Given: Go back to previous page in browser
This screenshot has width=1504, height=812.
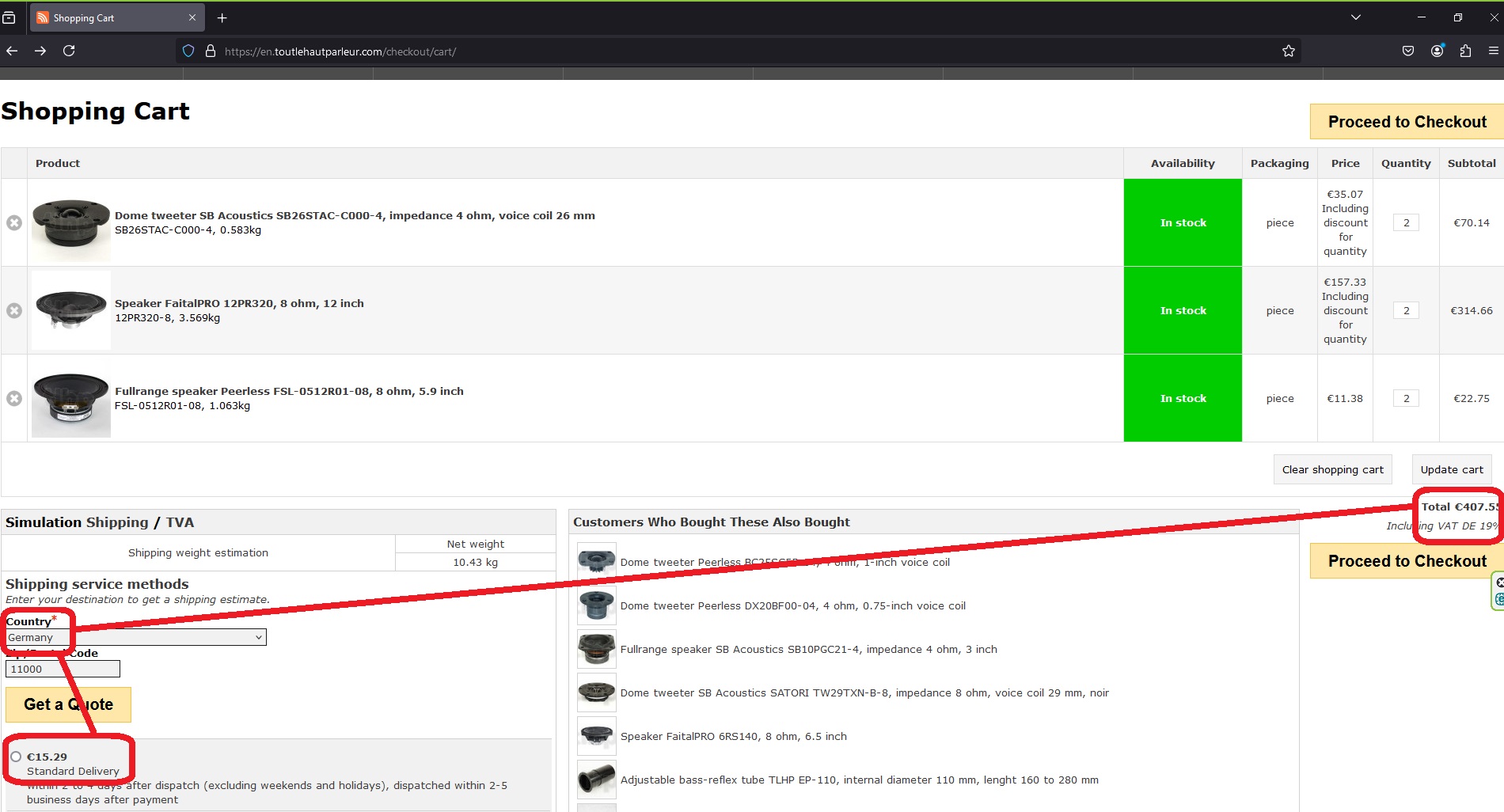Looking at the screenshot, I should (x=12, y=51).
